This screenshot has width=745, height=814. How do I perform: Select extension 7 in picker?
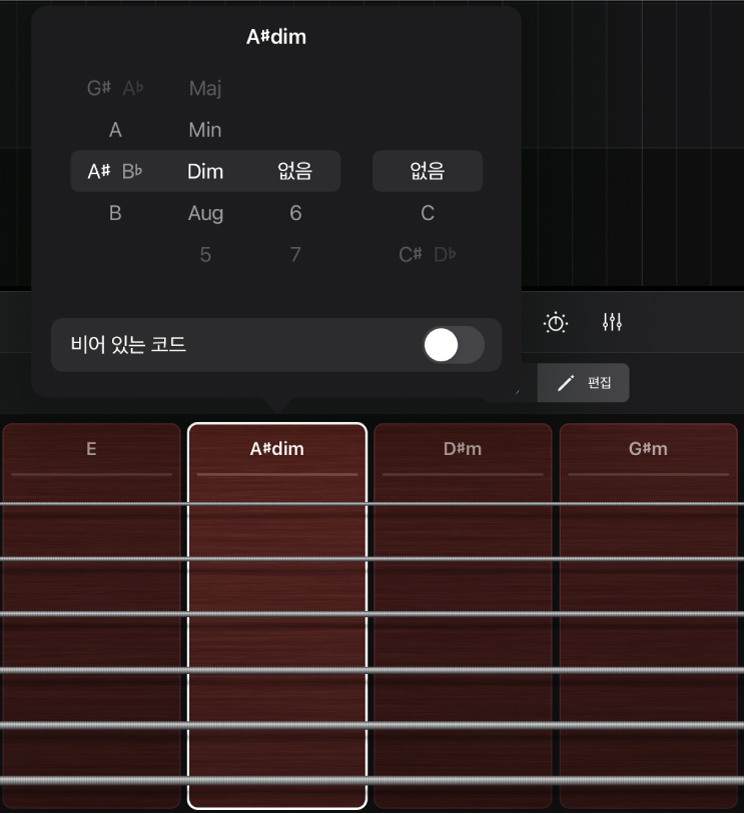point(295,254)
